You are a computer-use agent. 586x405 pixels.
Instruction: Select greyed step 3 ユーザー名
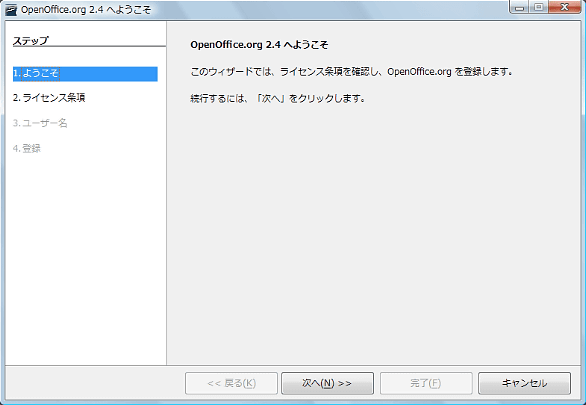coord(40,123)
